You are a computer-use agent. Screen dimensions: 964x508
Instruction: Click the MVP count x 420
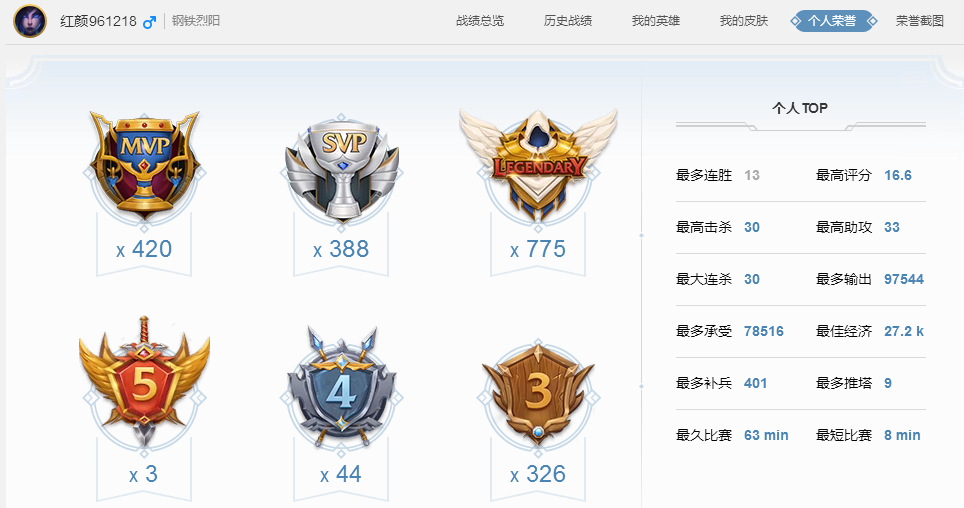(144, 249)
